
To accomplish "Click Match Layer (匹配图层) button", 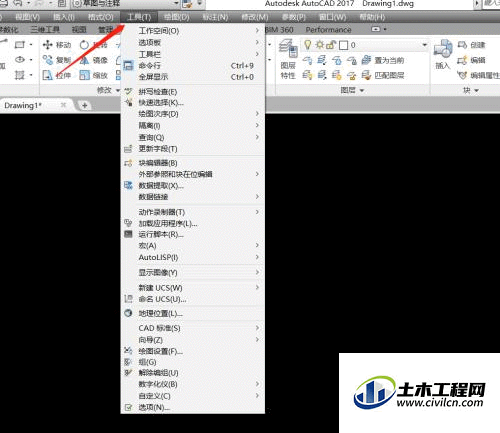I will (x=383, y=75).
